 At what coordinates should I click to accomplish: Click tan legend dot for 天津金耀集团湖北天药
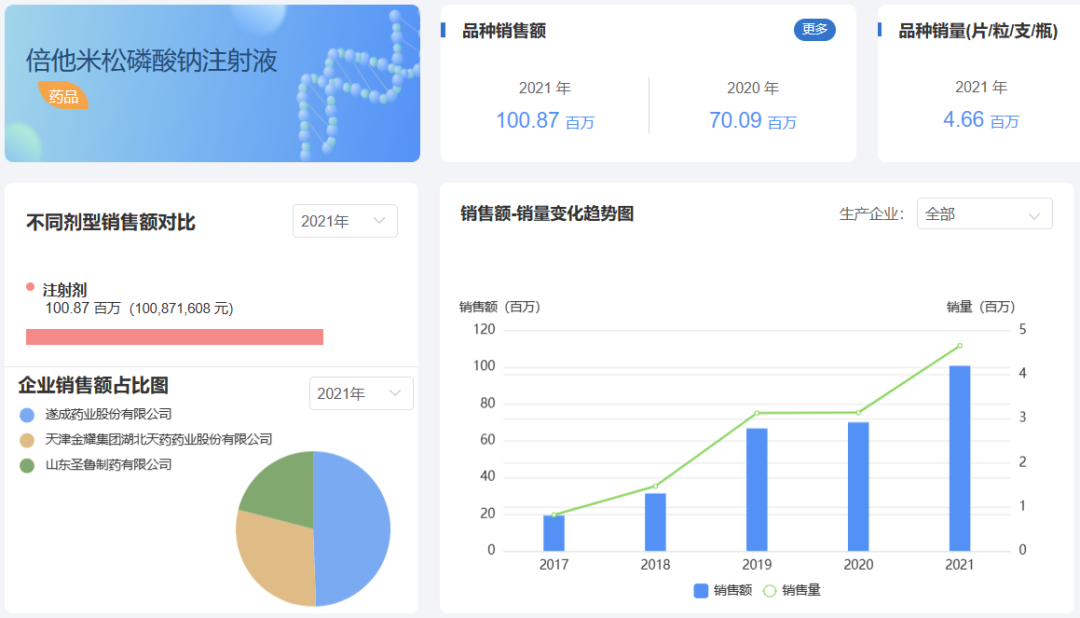[x=27, y=440]
